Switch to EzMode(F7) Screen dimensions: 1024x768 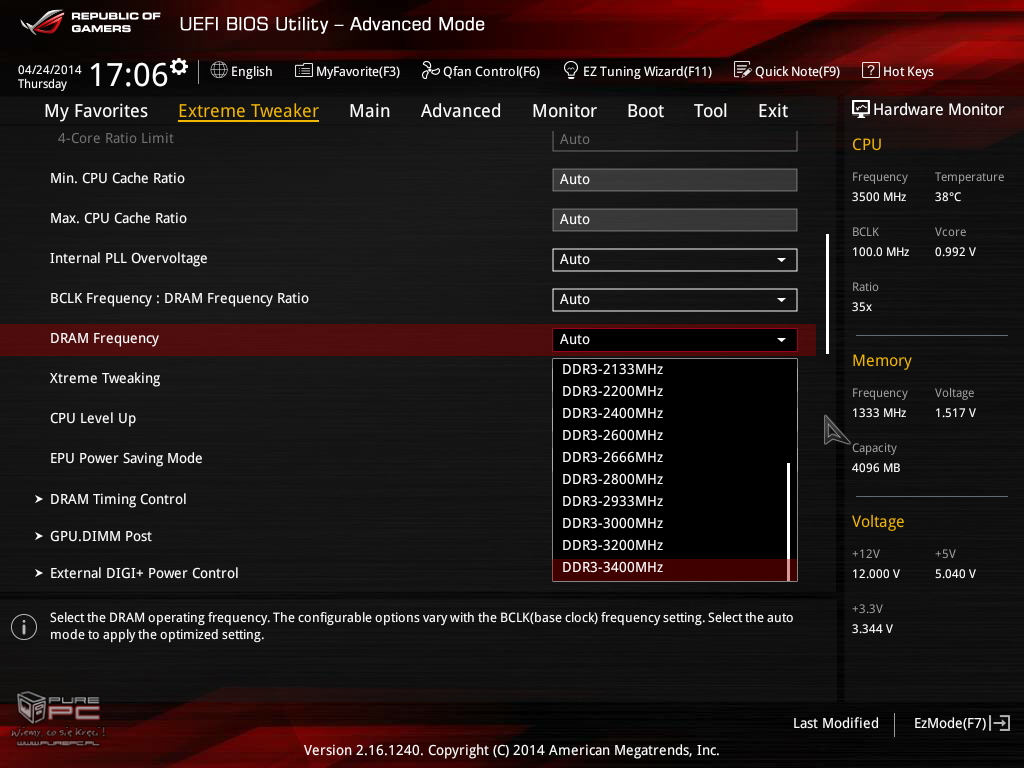tap(961, 723)
